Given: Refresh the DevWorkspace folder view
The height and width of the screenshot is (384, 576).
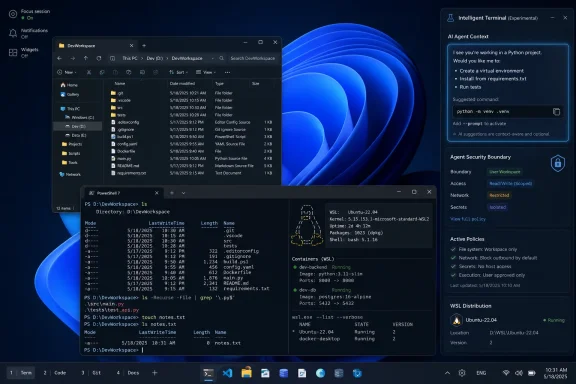Looking at the screenshot, I should (99, 58).
